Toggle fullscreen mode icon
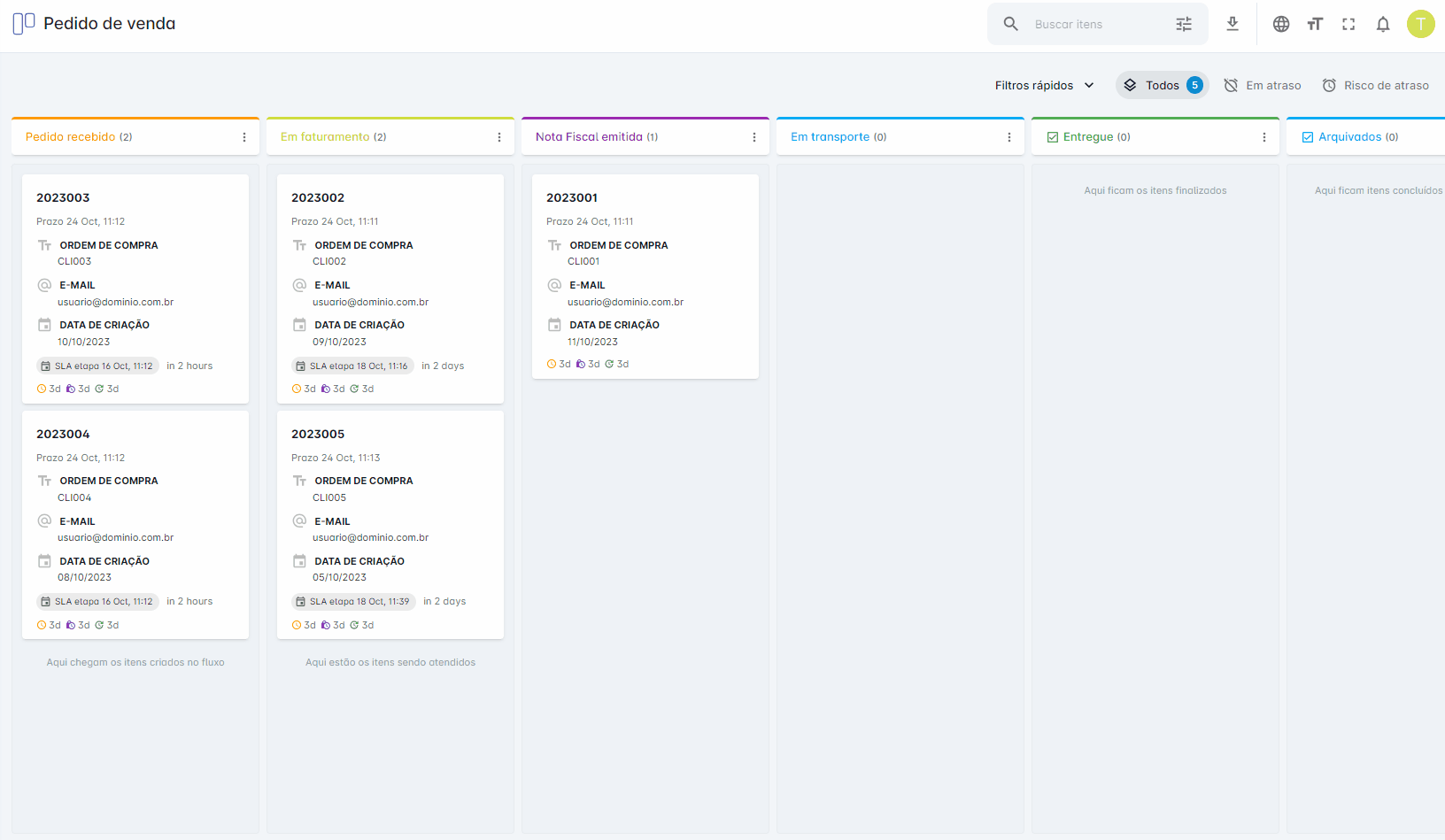This screenshot has width=1445, height=840. click(1348, 24)
